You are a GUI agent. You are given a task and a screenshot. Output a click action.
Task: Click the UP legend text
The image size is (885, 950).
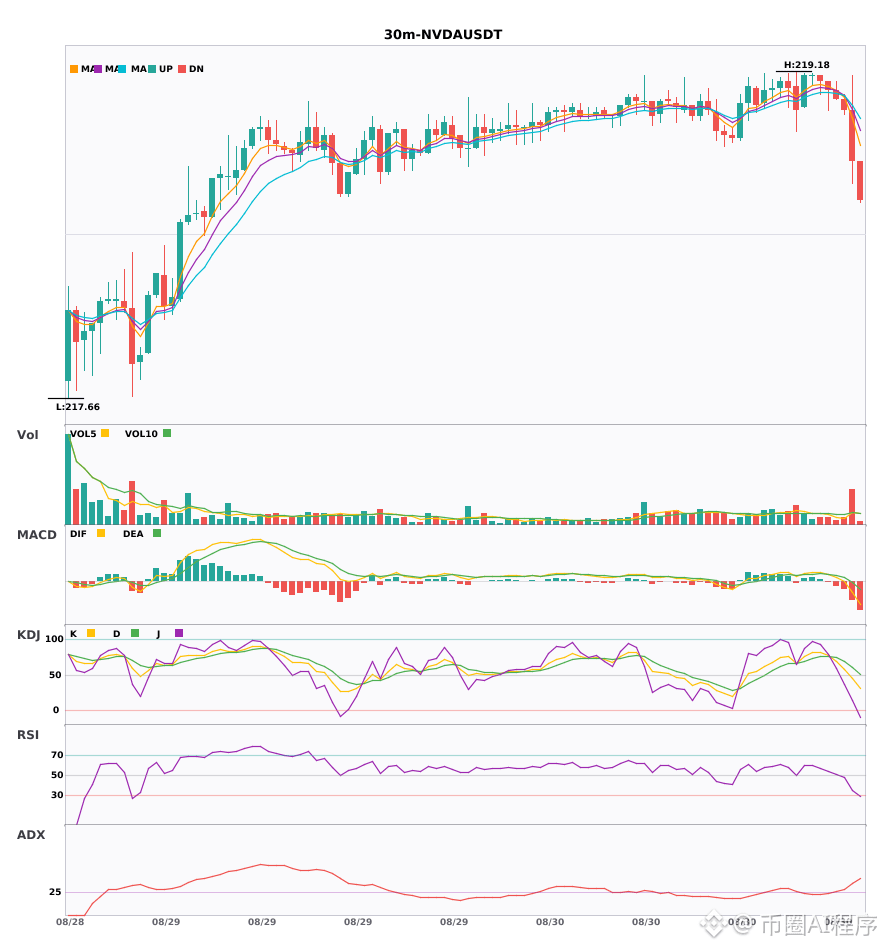tap(166, 69)
